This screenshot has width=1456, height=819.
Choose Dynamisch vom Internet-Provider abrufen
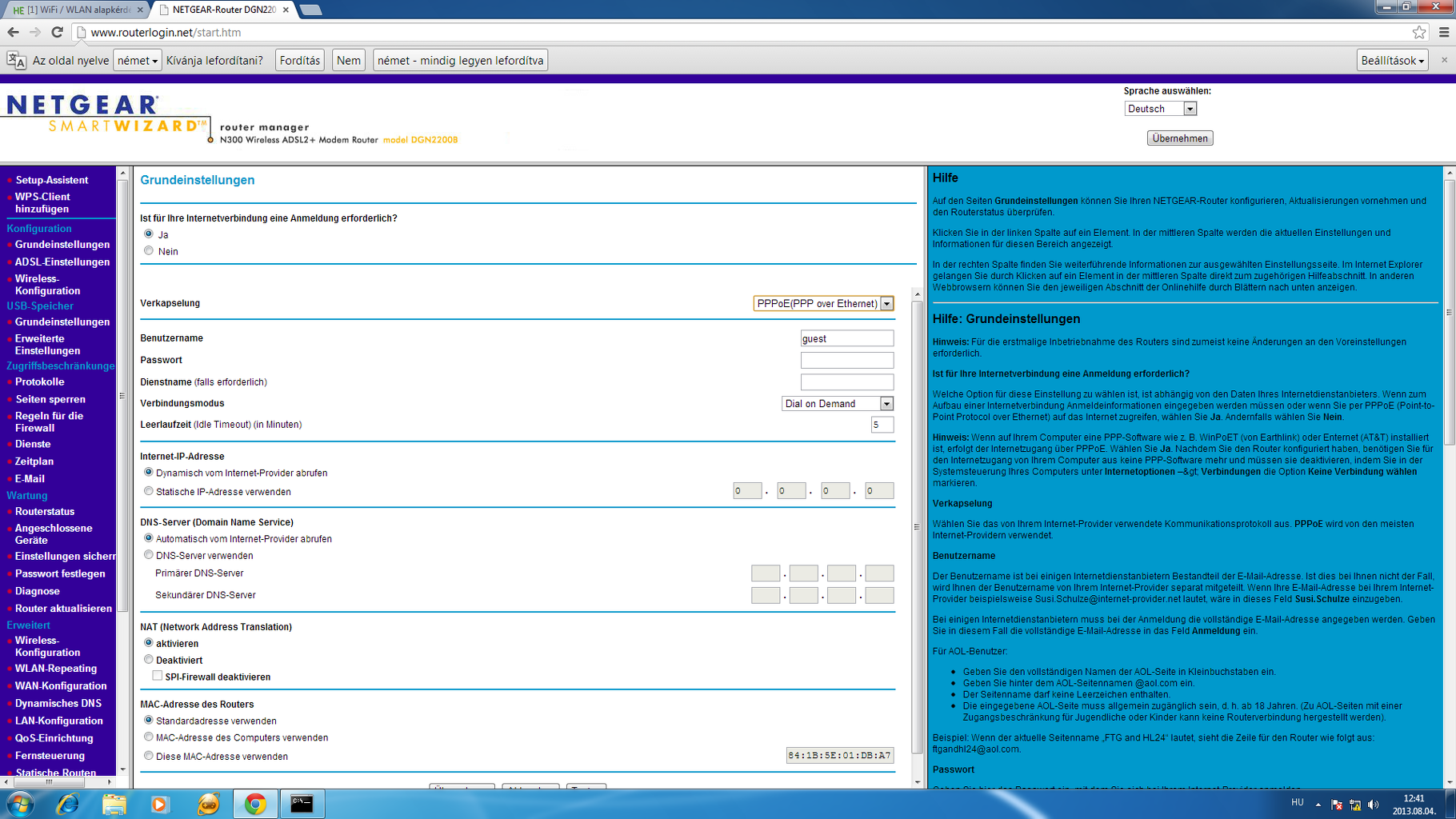pos(149,472)
